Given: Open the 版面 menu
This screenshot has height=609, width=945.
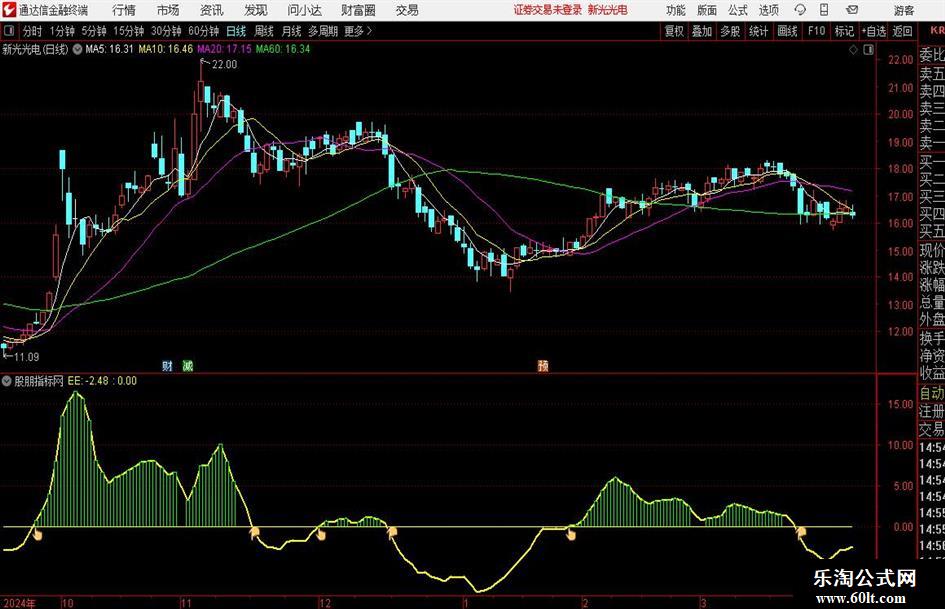Looking at the screenshot, I should tap(707, 10).
